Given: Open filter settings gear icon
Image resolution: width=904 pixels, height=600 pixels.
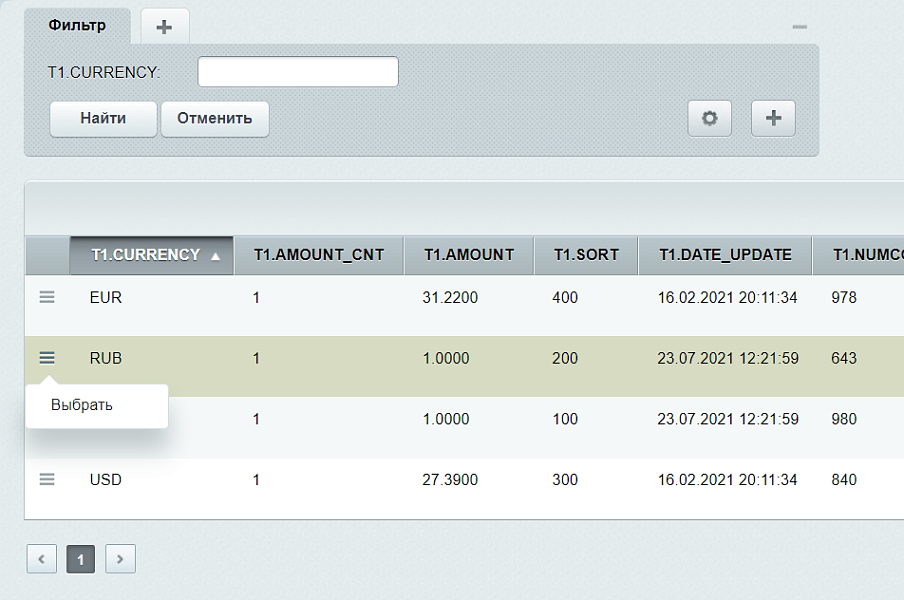Looking at the screenshot, I should click(x=710, y=118).
